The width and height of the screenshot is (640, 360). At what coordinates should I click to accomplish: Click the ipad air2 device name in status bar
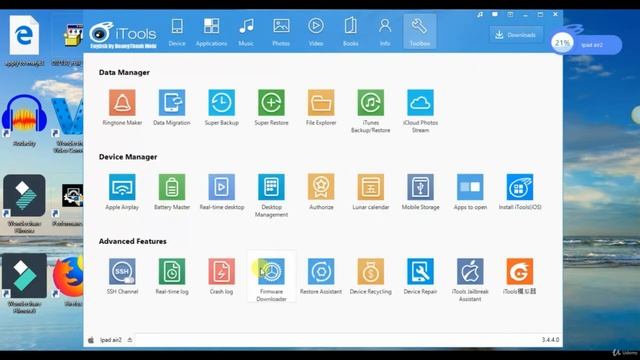(111, 340)
